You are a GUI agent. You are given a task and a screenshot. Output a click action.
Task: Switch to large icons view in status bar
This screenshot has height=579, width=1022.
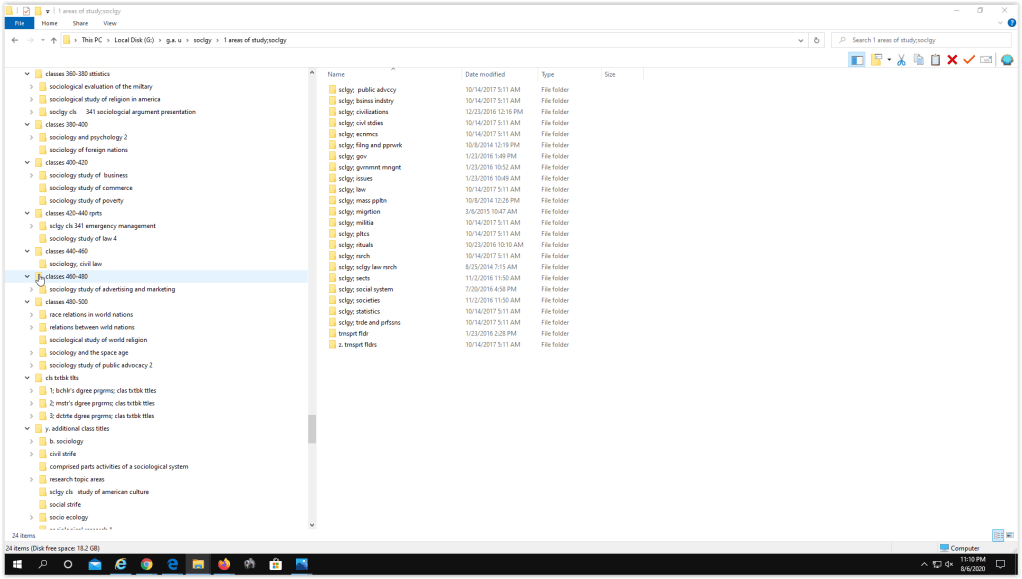pos(1009,536)
